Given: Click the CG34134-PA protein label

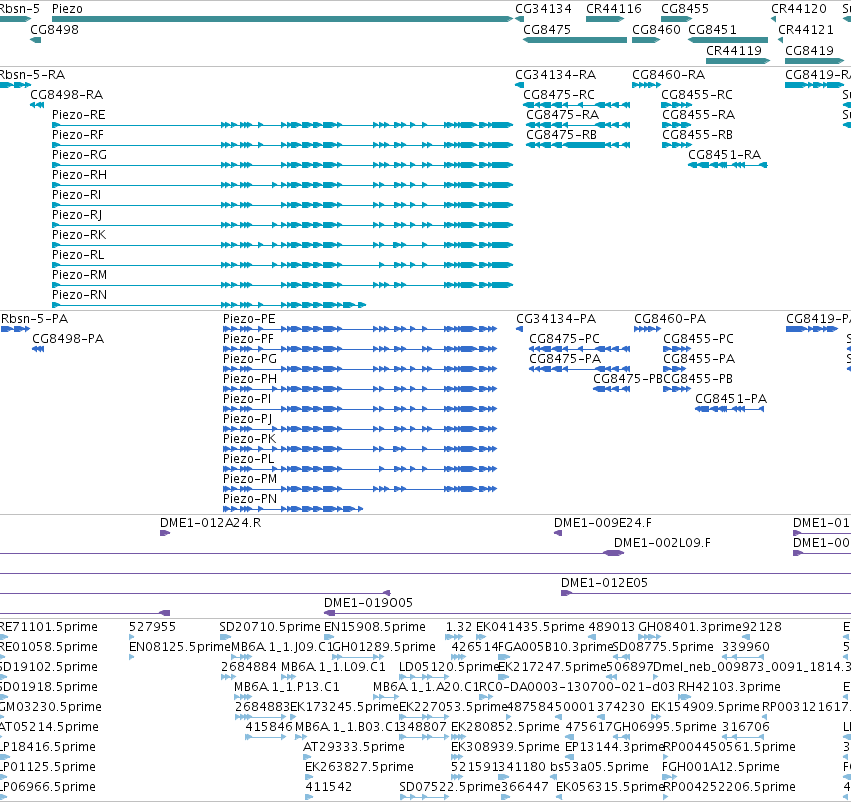Looking at the screenshot, I should [x=556, y=319].
